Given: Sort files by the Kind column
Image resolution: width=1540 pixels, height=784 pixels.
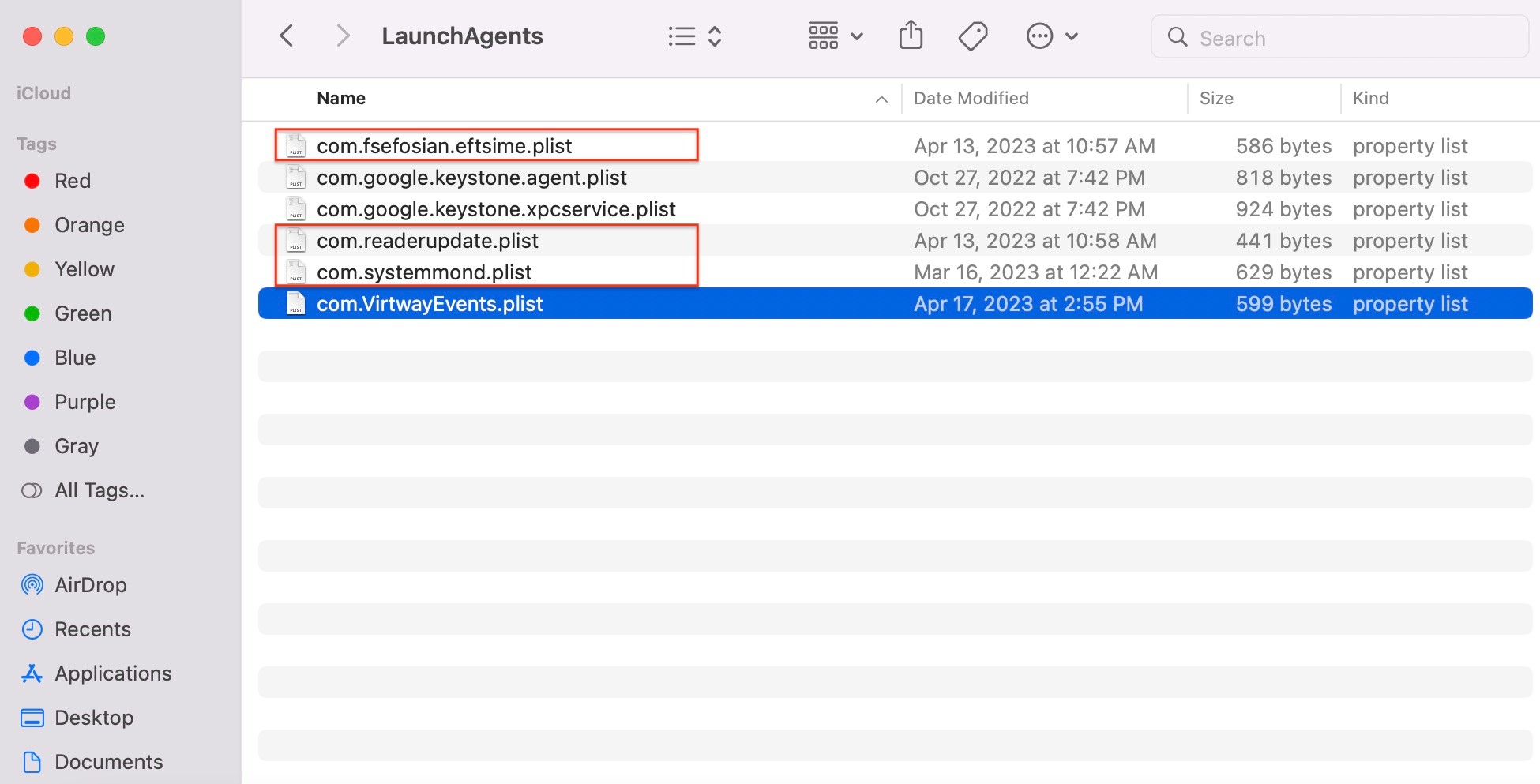Looking at the screenshot, I should (1371, 99).
